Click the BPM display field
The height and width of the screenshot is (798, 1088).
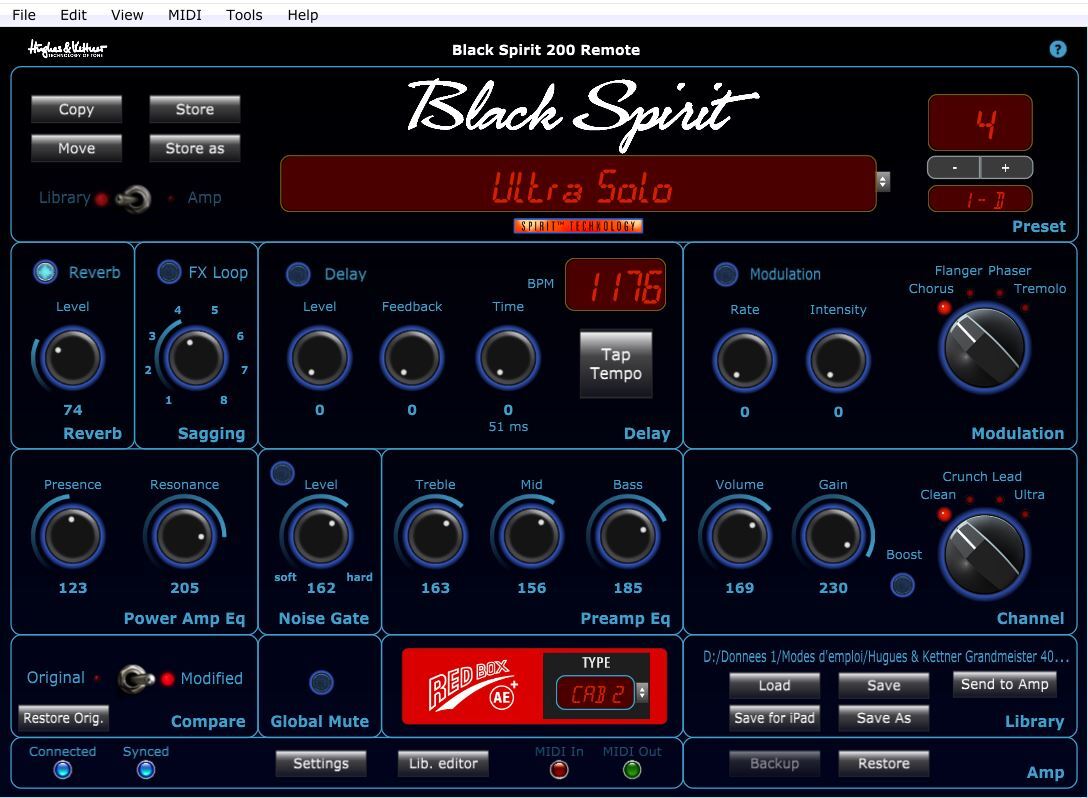tap(615, 285)
